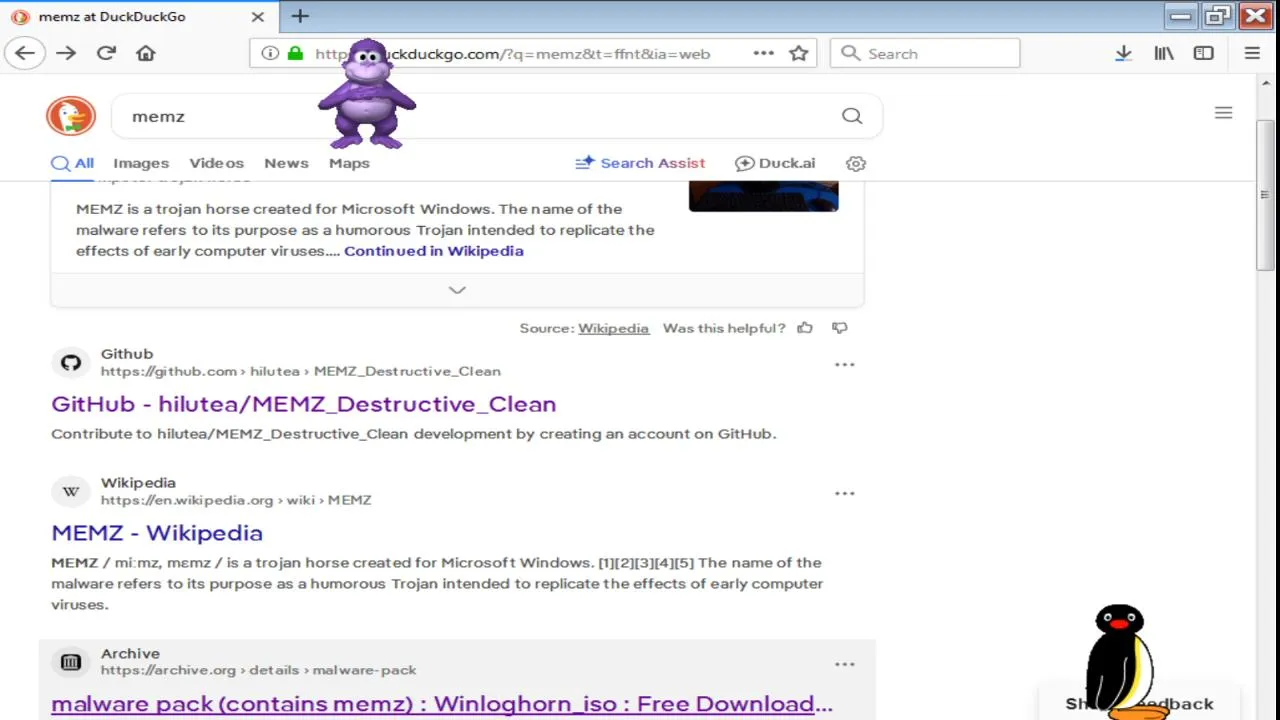The image size is (1280, 720).
Task: Open the MEMZ - Wikipedia result
Action: pos(157,533)
